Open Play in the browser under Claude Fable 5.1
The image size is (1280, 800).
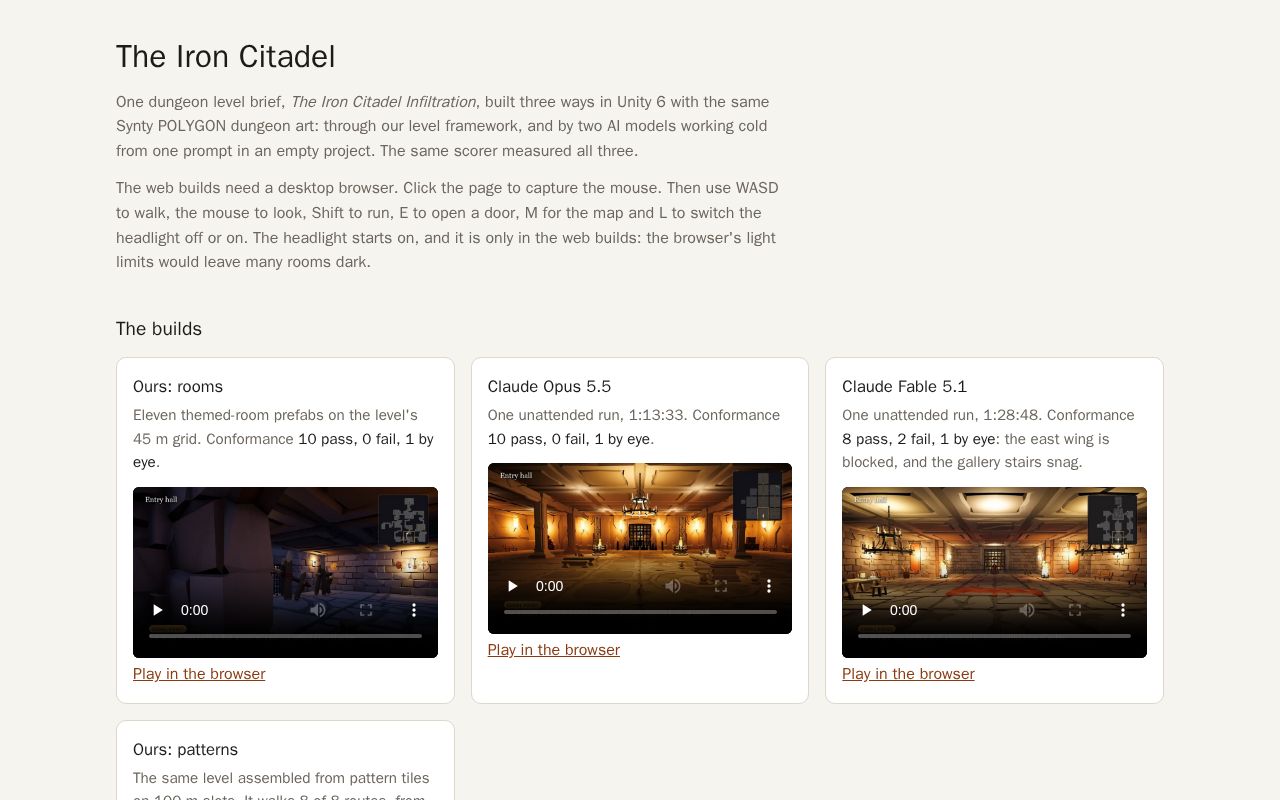pyautogui.click(x=908, y=674)
